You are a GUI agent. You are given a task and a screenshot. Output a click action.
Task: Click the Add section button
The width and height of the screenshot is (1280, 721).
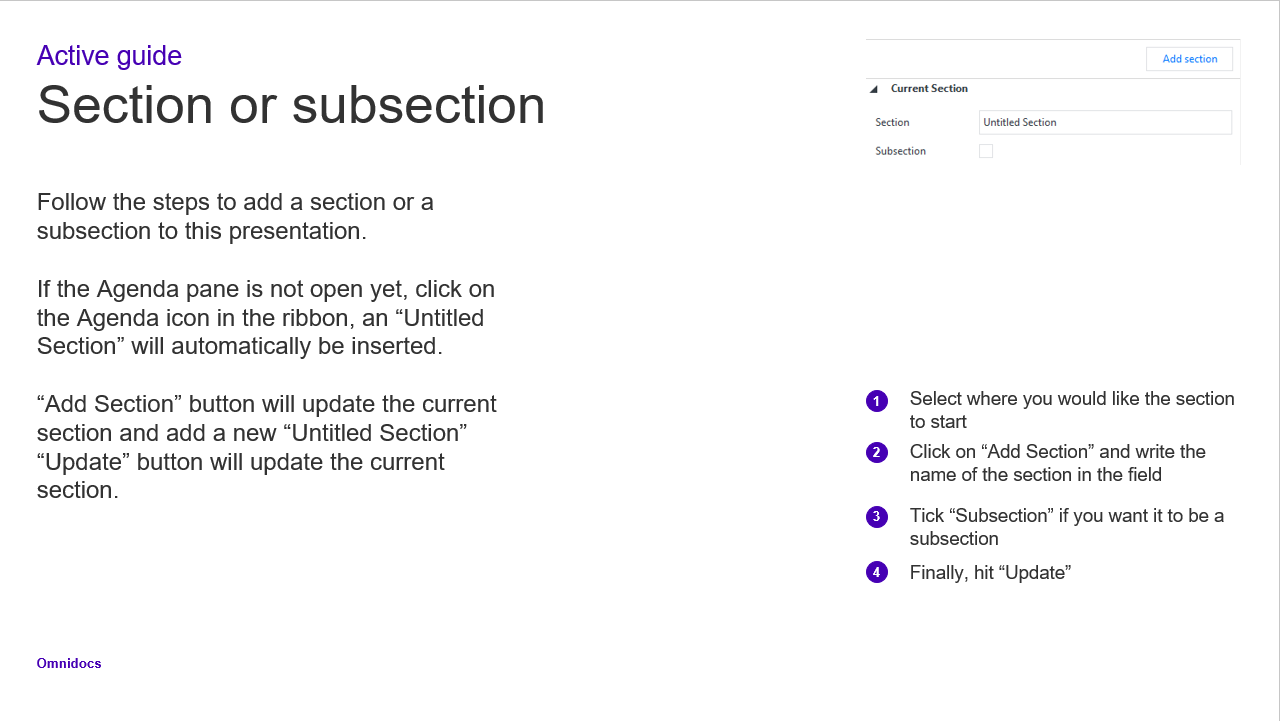click(x=1189, y=59)
